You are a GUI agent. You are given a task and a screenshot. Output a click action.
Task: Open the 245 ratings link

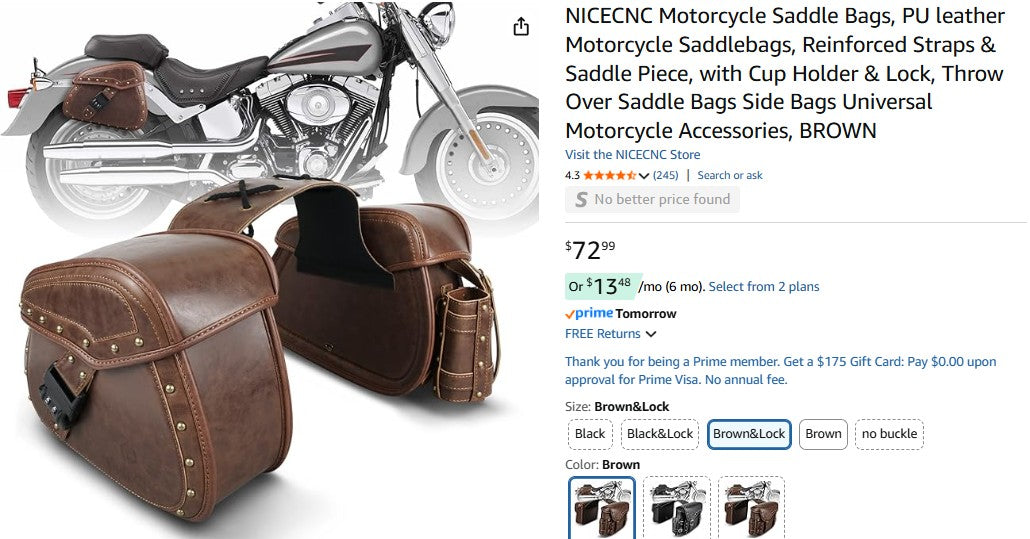[666, 176]
